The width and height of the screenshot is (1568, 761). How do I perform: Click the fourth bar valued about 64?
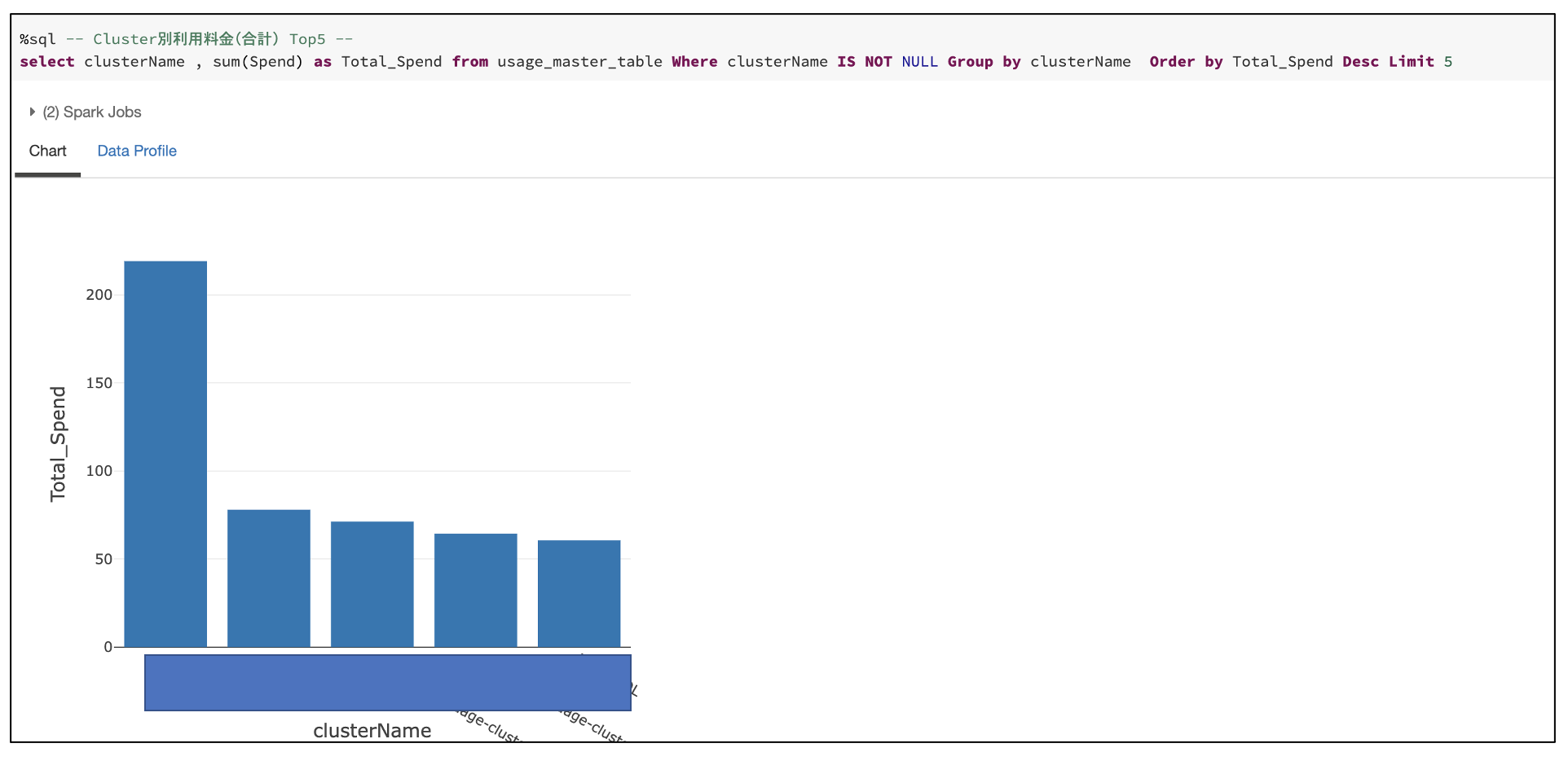tap(476, 591)
